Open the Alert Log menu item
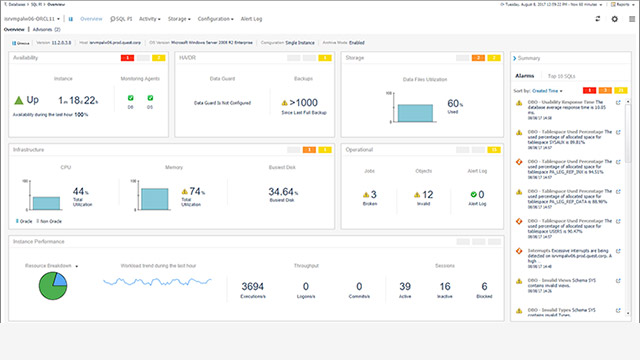 pos(251,19)
